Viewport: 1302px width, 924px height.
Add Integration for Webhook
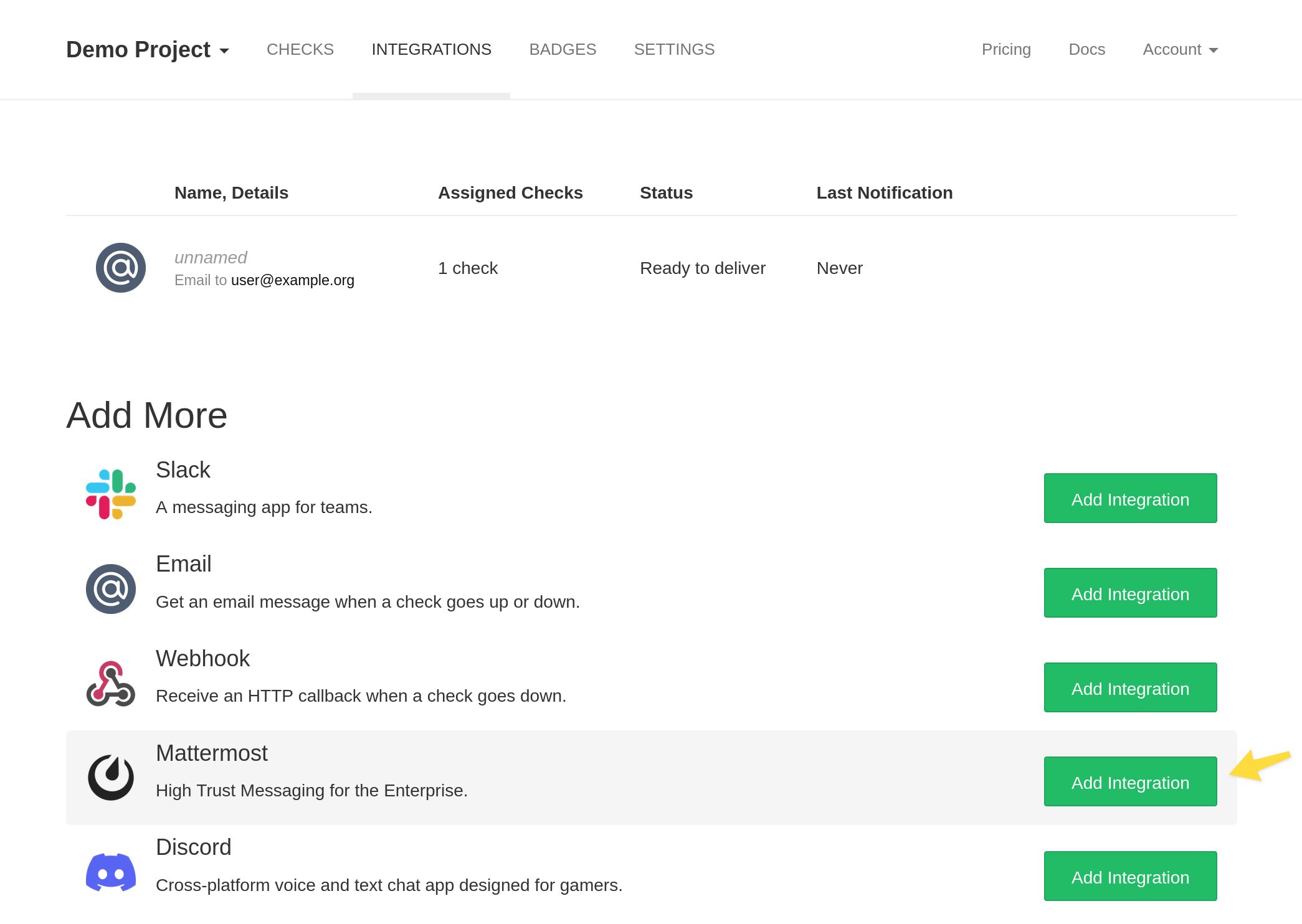1129,687
